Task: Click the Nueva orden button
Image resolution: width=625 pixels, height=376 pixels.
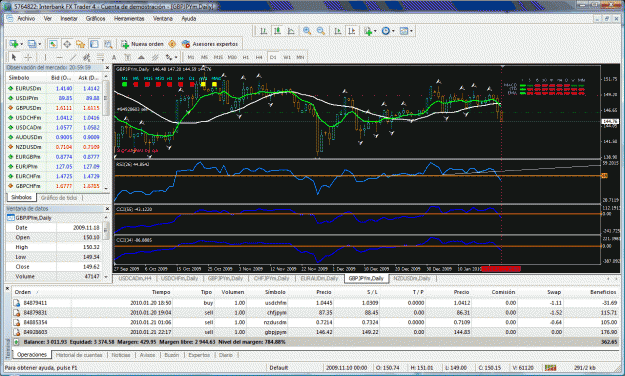Action: point(142,44)
